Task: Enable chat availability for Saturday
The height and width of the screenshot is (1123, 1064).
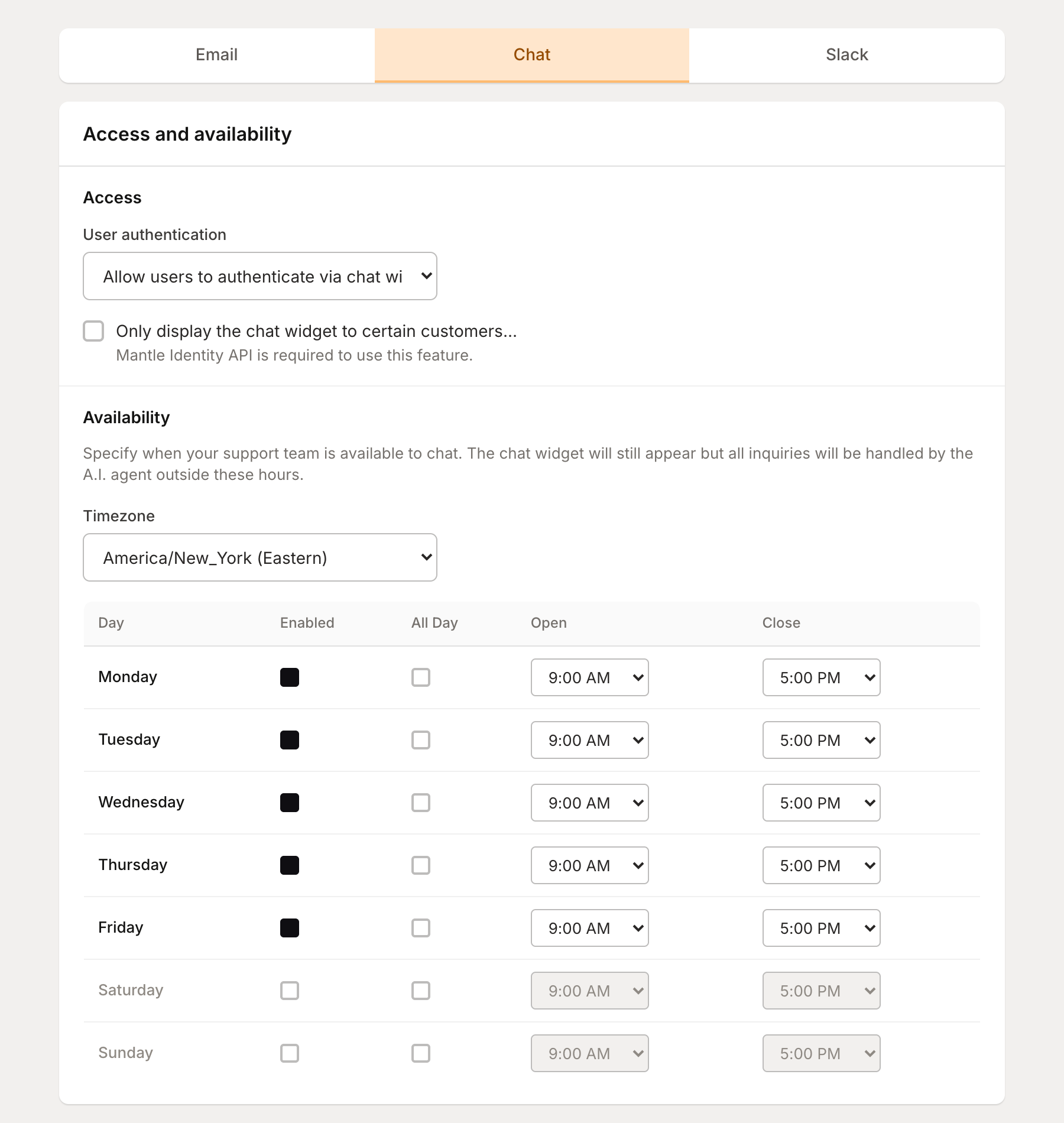Action: pos(289,991)
